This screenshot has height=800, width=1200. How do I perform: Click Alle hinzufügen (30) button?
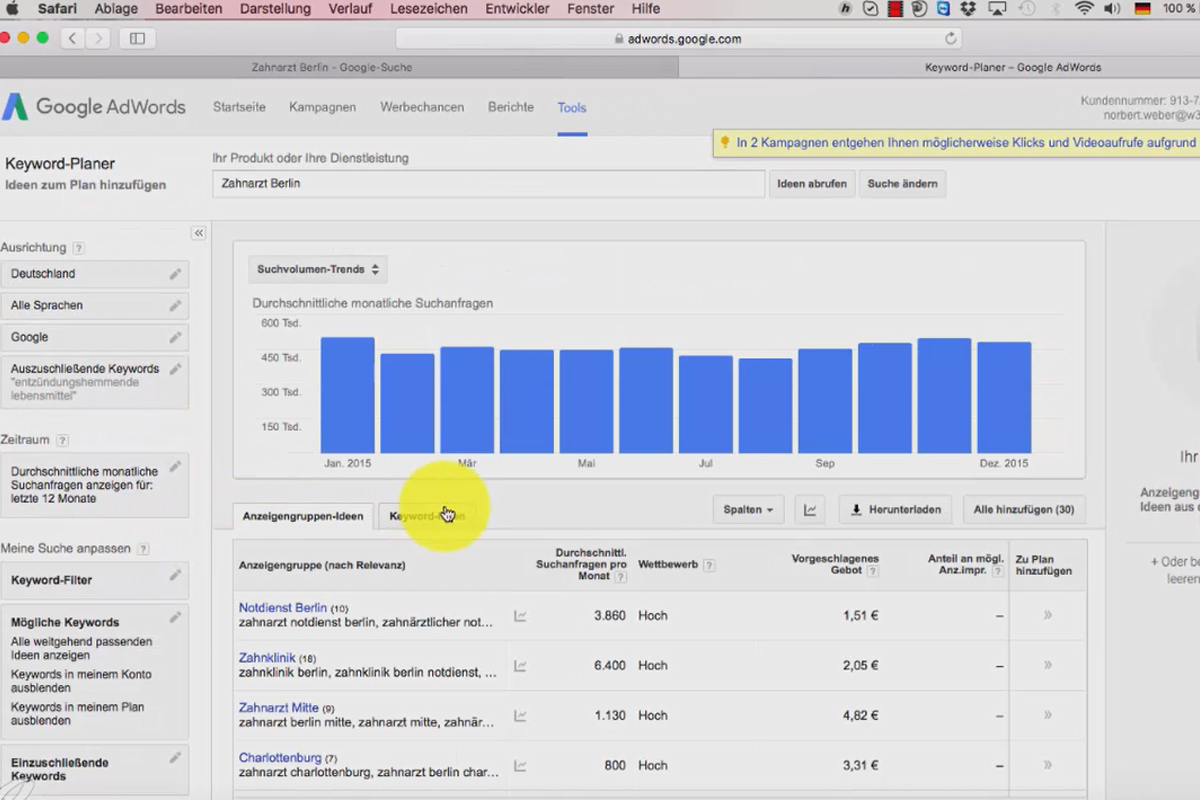tap(1024, 510)
